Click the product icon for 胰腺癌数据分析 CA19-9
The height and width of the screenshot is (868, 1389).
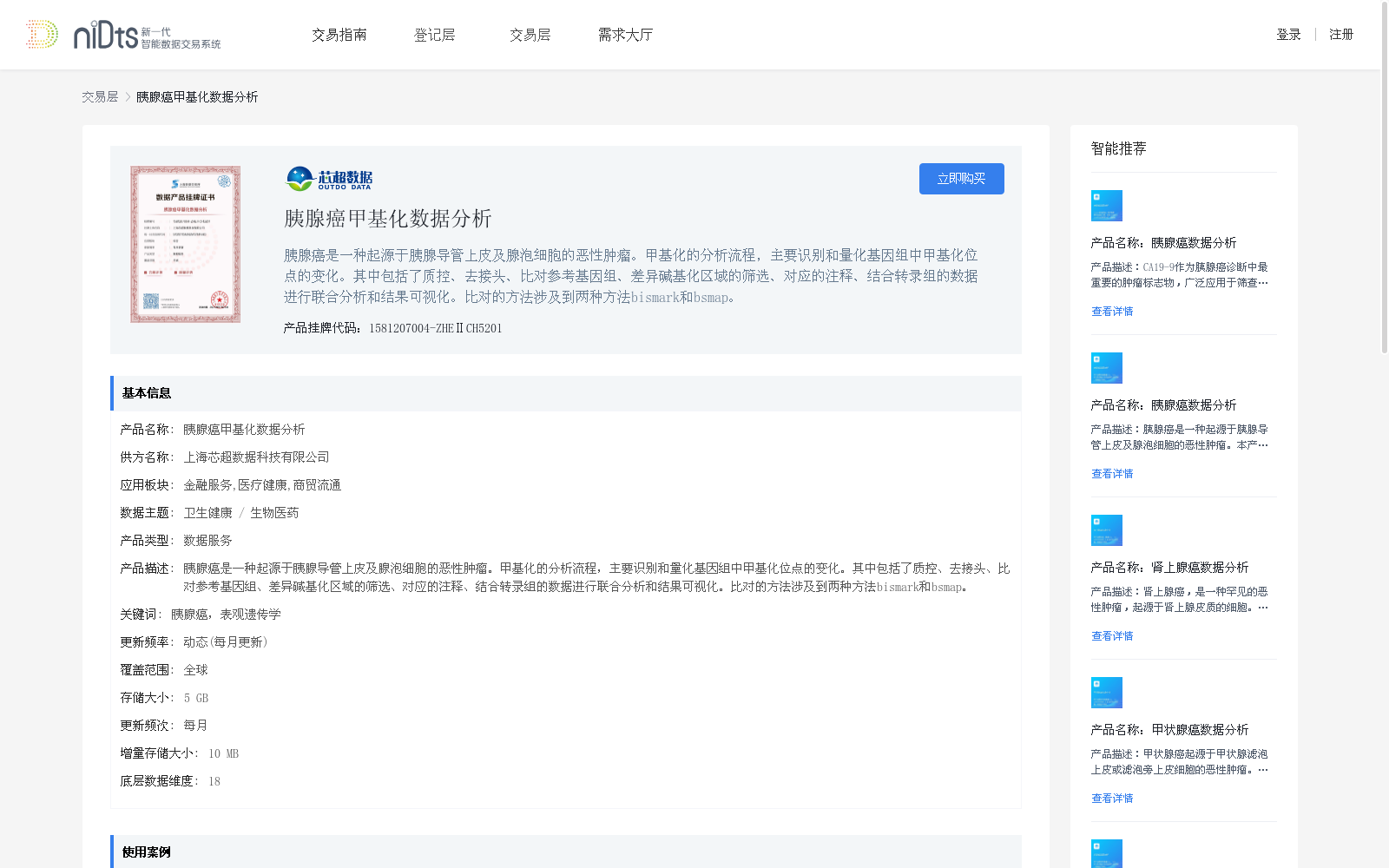pyautogui.click(x=1107, y=206)
